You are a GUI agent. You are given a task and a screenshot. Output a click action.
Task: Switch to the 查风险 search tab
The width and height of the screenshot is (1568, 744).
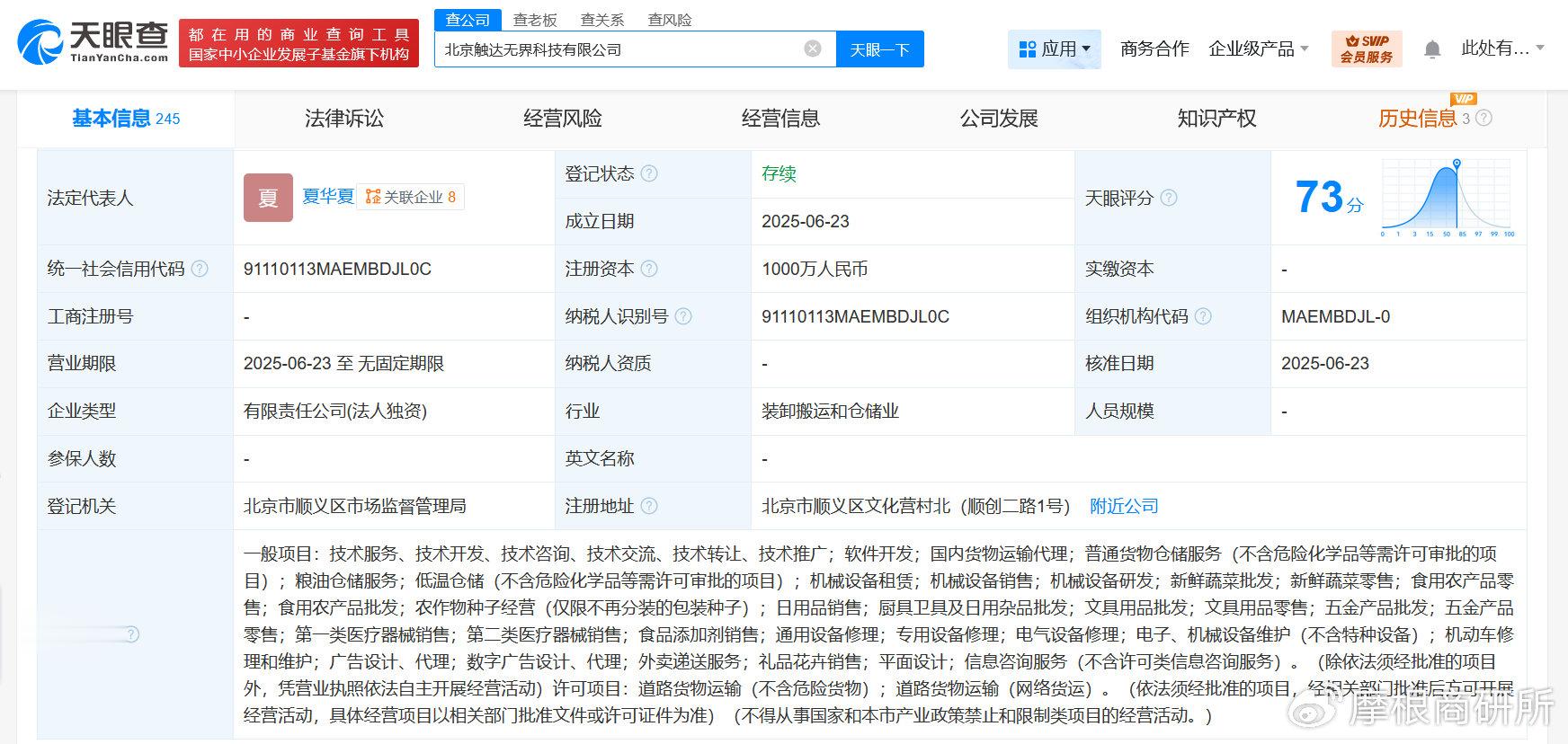pos(670,19)
